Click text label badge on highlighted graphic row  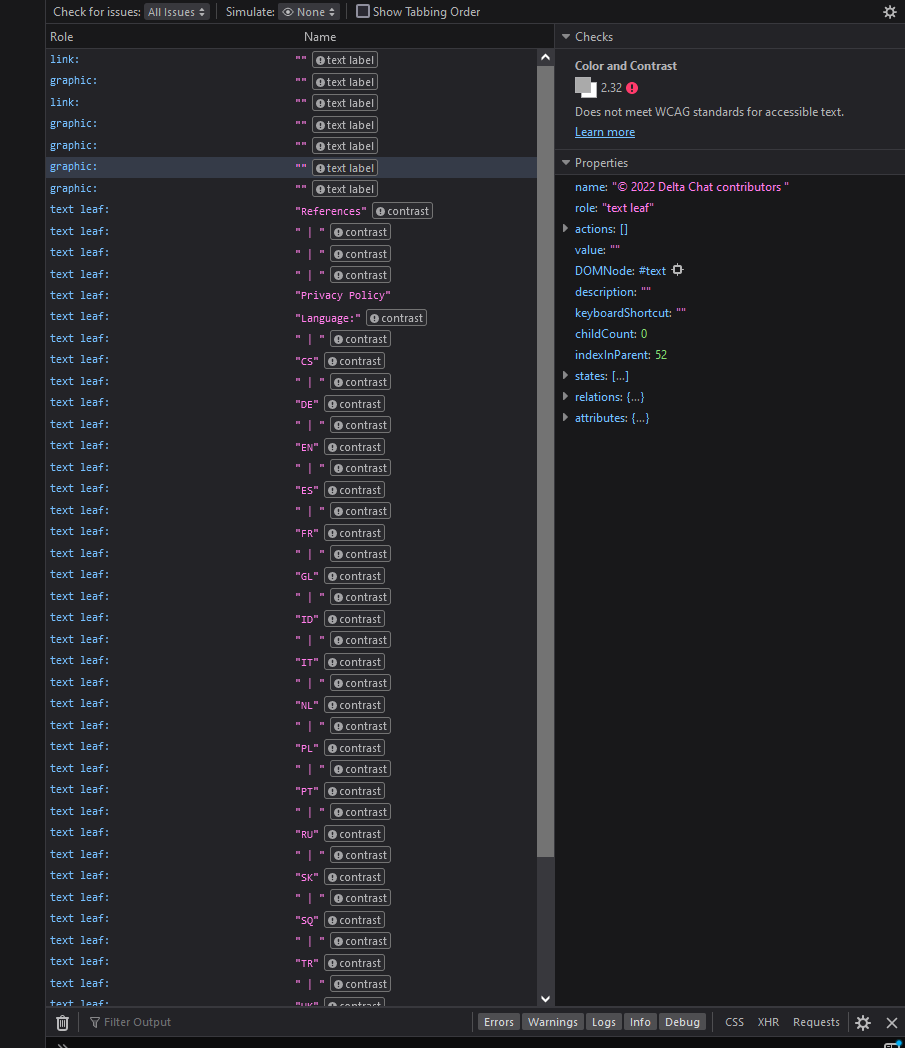[x=344, y=168]
